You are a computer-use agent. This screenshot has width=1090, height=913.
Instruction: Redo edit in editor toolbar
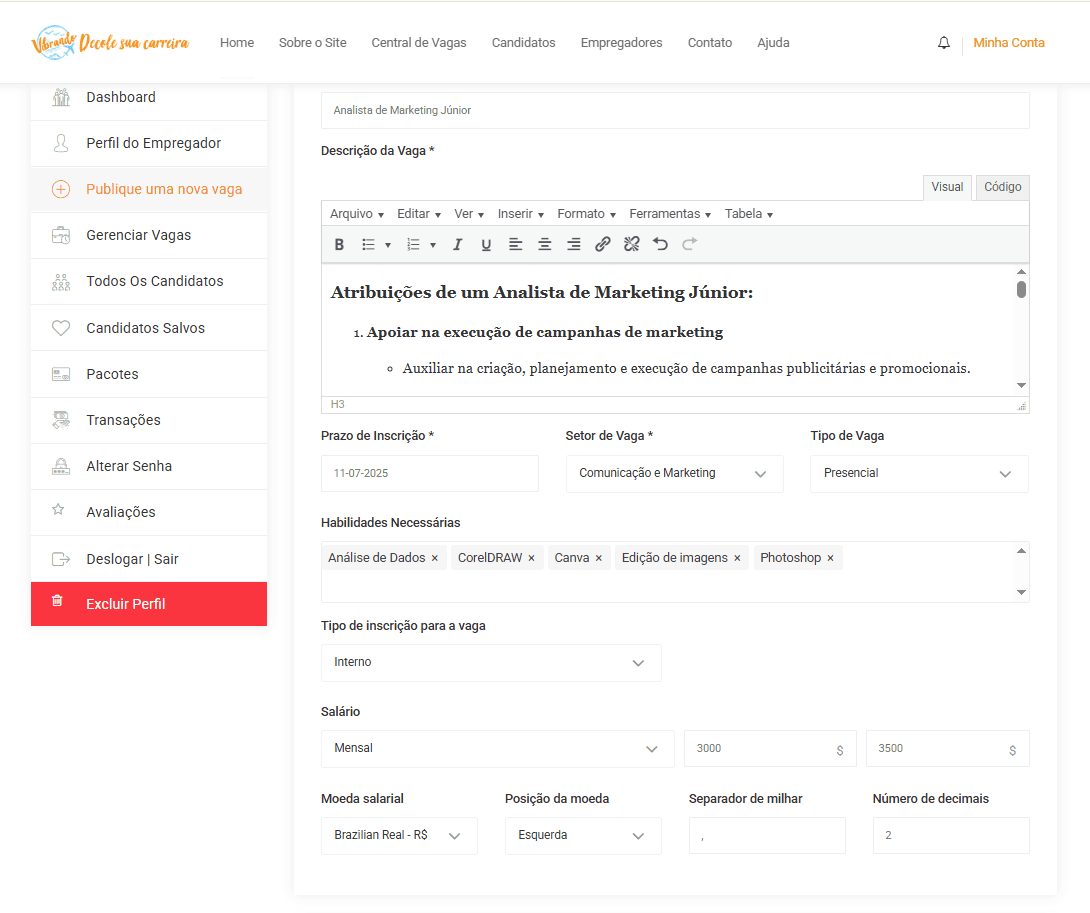pos(690,244)
